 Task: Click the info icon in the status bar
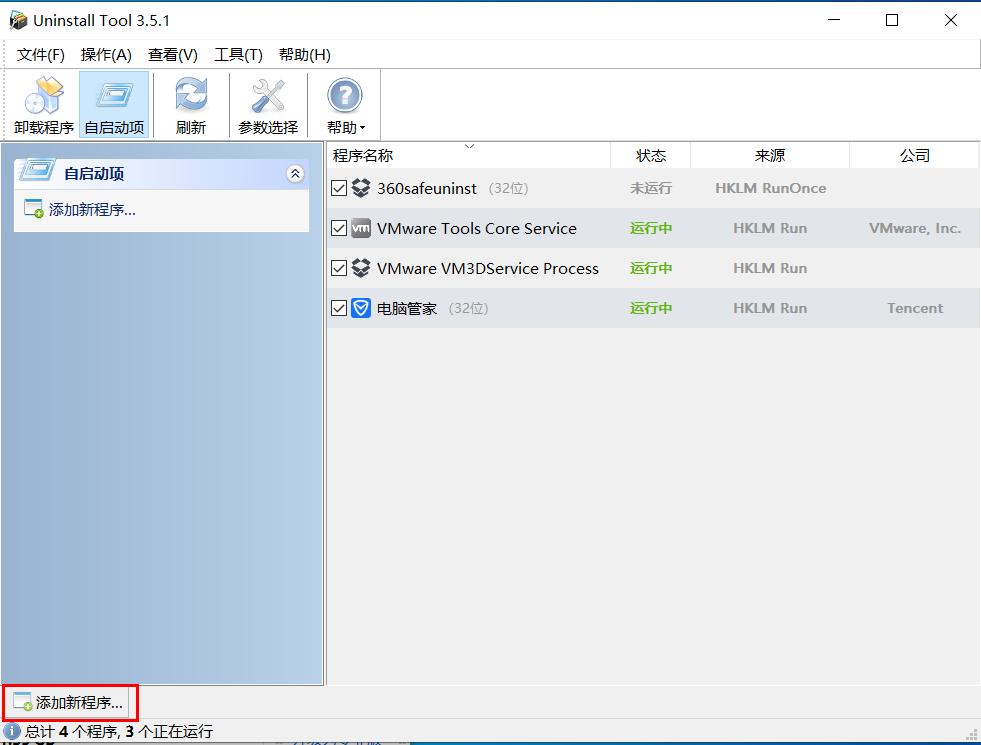(x=11, y=731)
